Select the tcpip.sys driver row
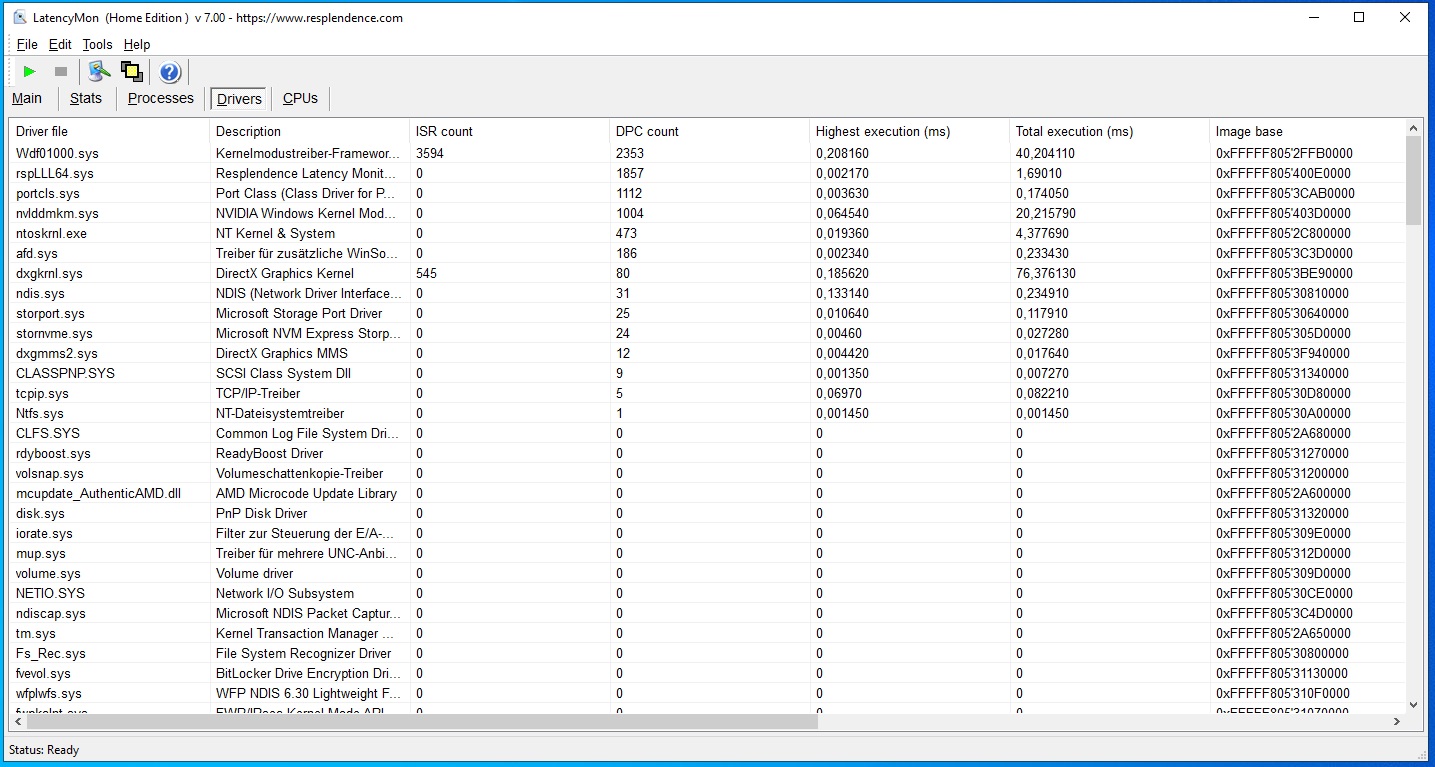This screenshot has width=1435, height=767. (x=707, y=393)
